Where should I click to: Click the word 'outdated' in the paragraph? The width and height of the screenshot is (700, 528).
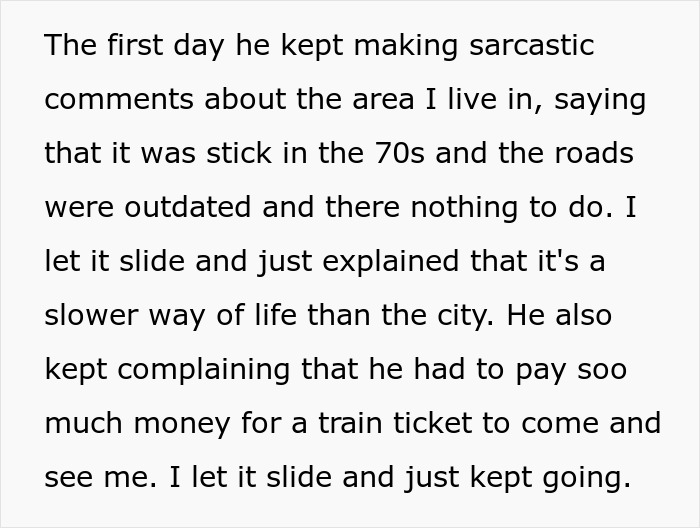(188, 207)
